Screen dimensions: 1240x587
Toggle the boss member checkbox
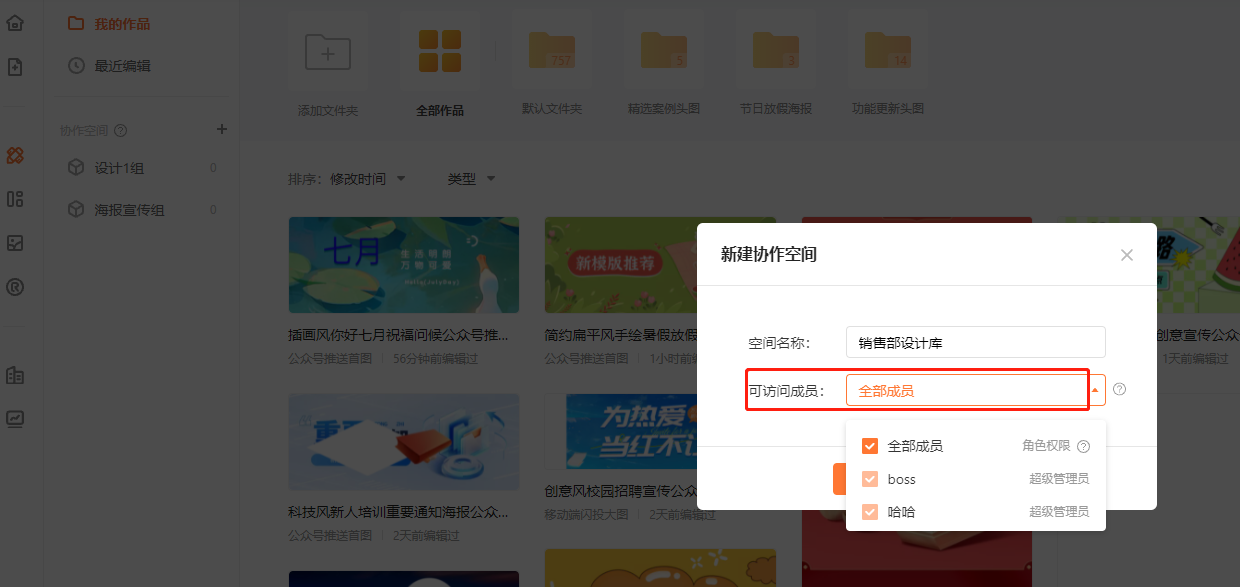(870, 479)
